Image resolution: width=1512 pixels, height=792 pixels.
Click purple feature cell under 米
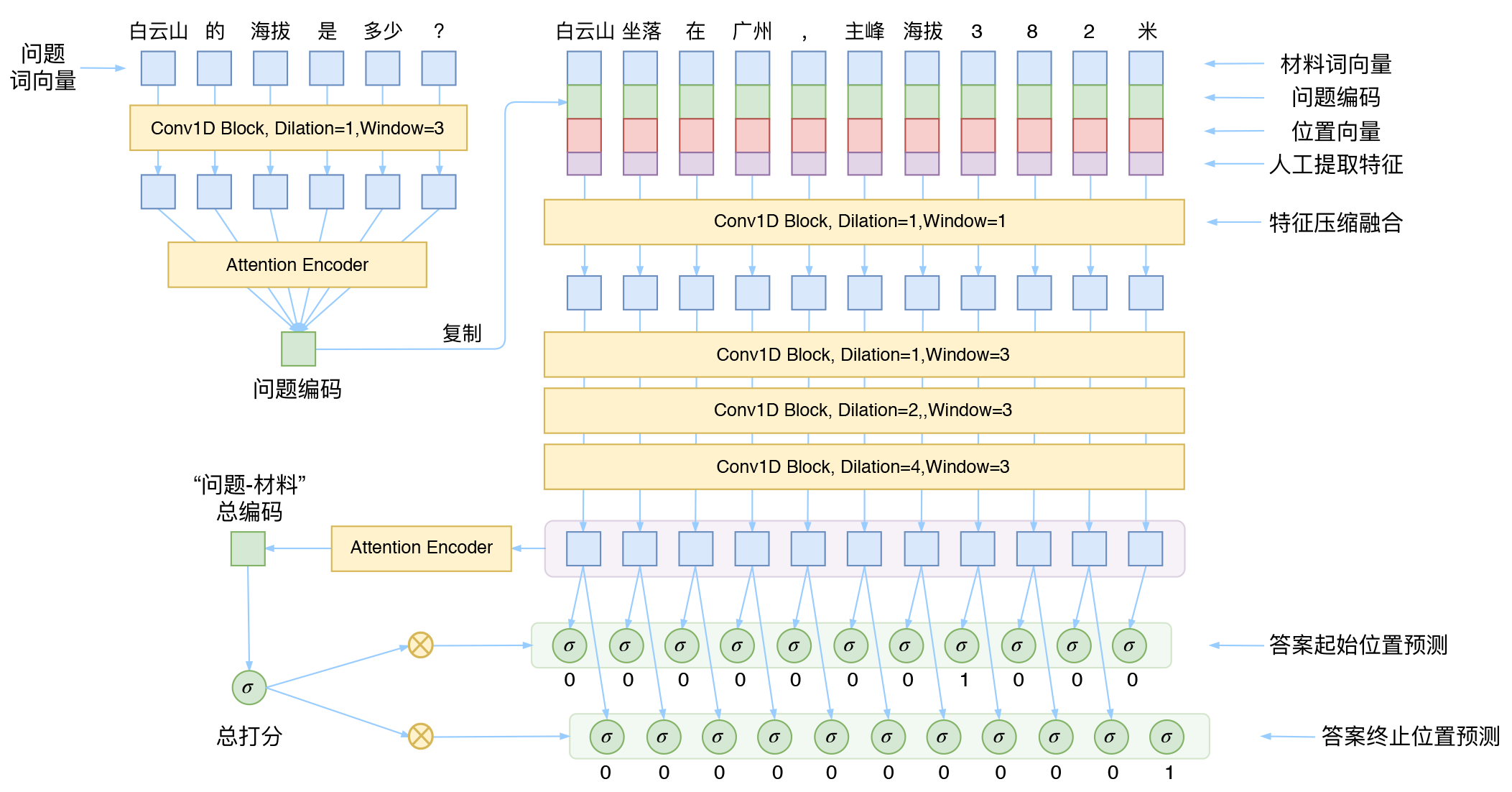coord(1146,163)
